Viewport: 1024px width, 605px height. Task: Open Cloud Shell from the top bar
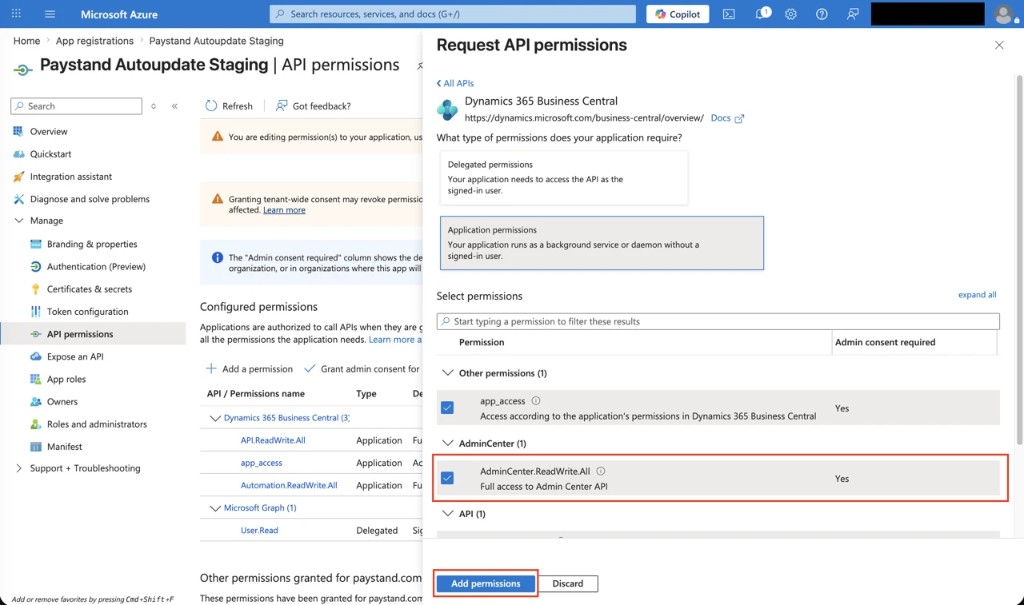(729, 14)
